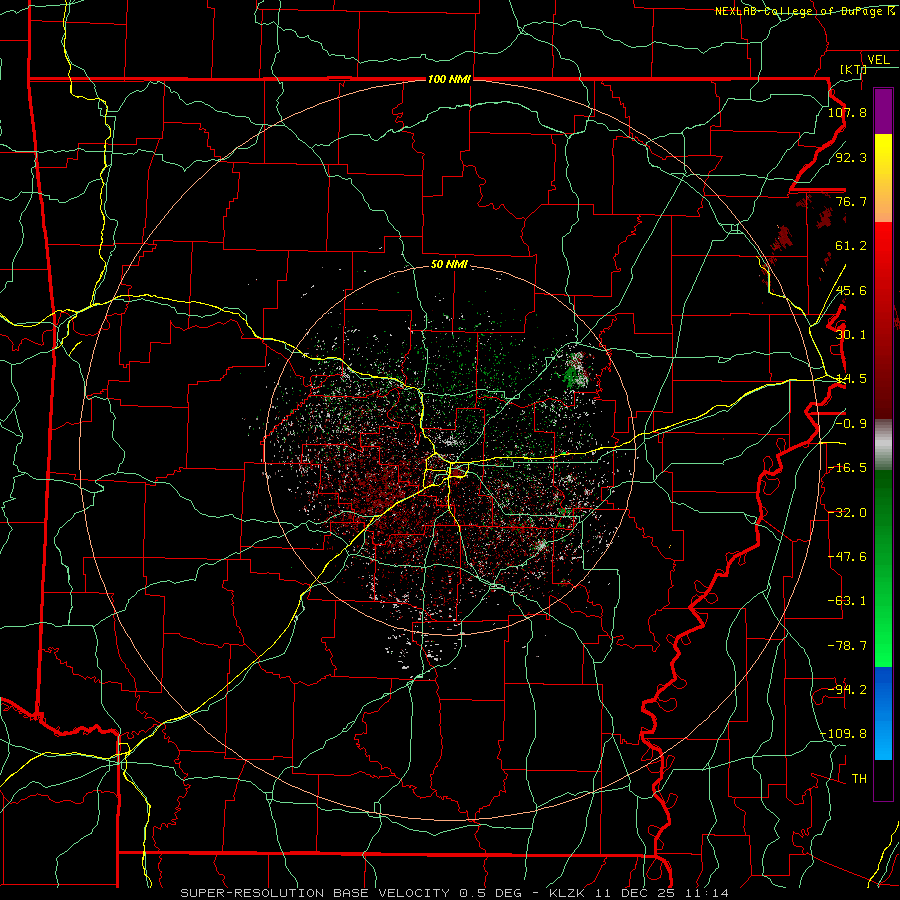The image size is (900, 900).
Task: Click the blue segment of velocity color bar
Action: tap(883, 712)
